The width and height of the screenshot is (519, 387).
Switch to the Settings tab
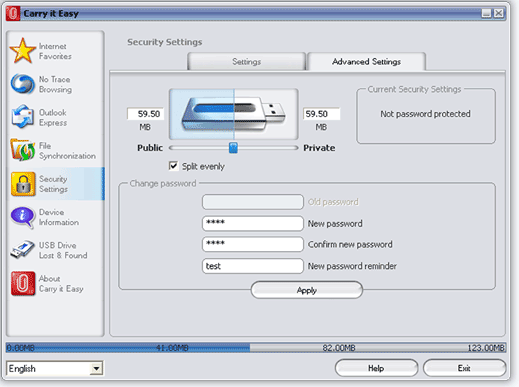[x=247, y=62]
